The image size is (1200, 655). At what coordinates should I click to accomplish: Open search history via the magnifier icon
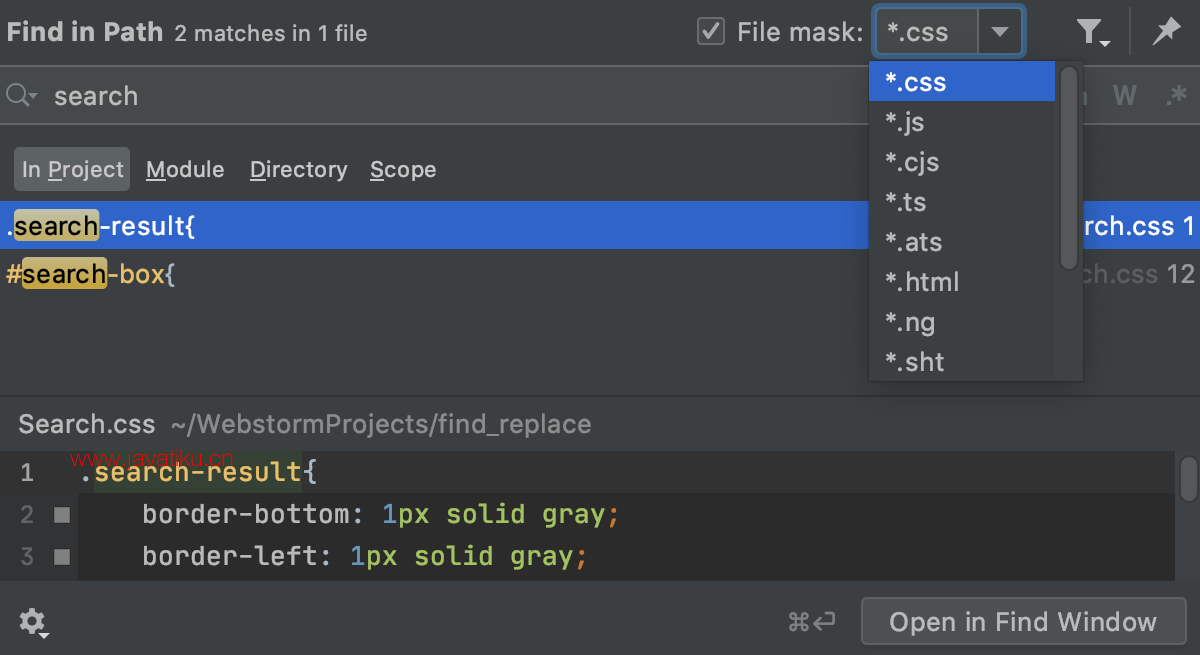[21, 96]
